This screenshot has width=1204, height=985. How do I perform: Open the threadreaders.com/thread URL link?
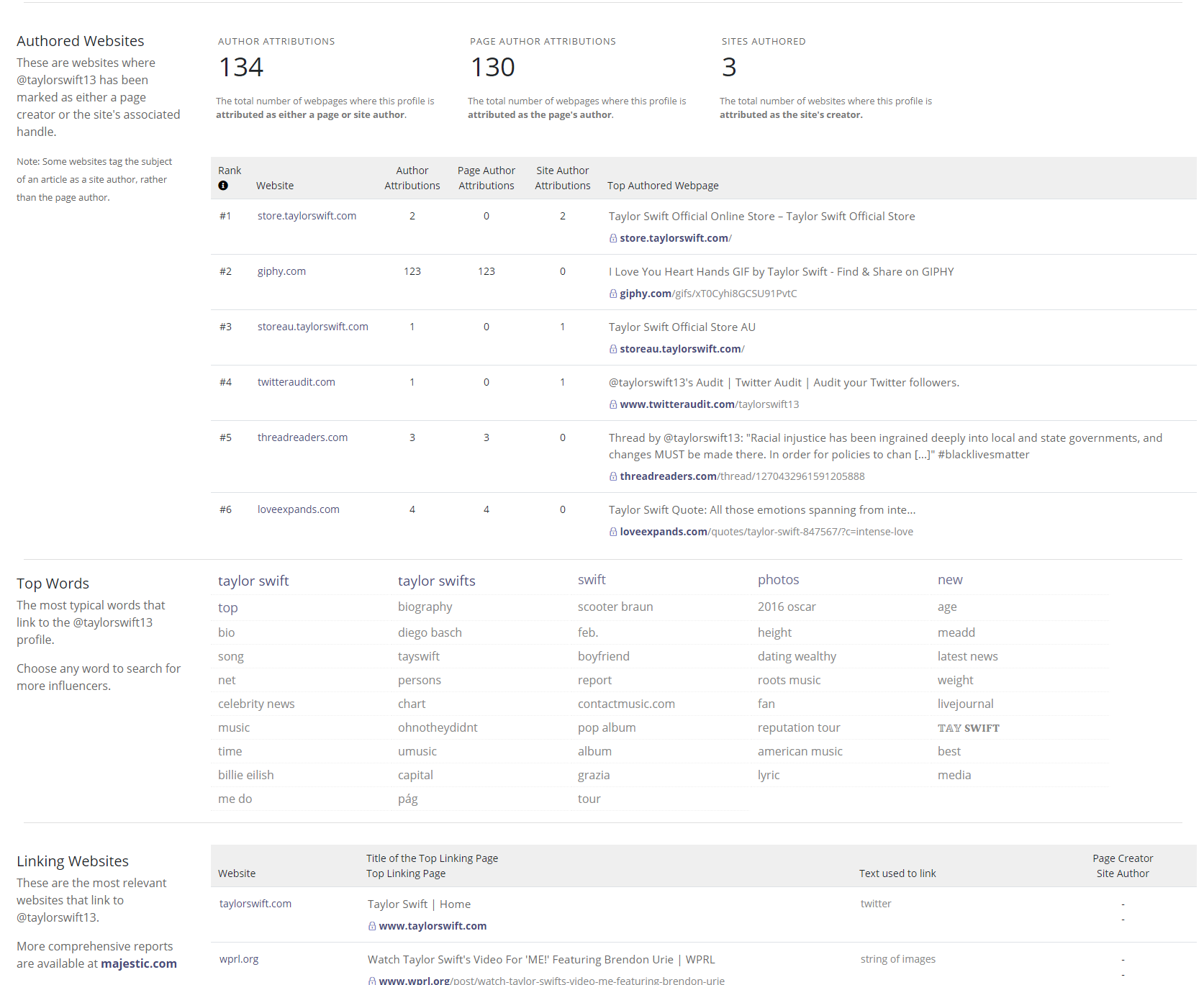[x=742, y=476]
